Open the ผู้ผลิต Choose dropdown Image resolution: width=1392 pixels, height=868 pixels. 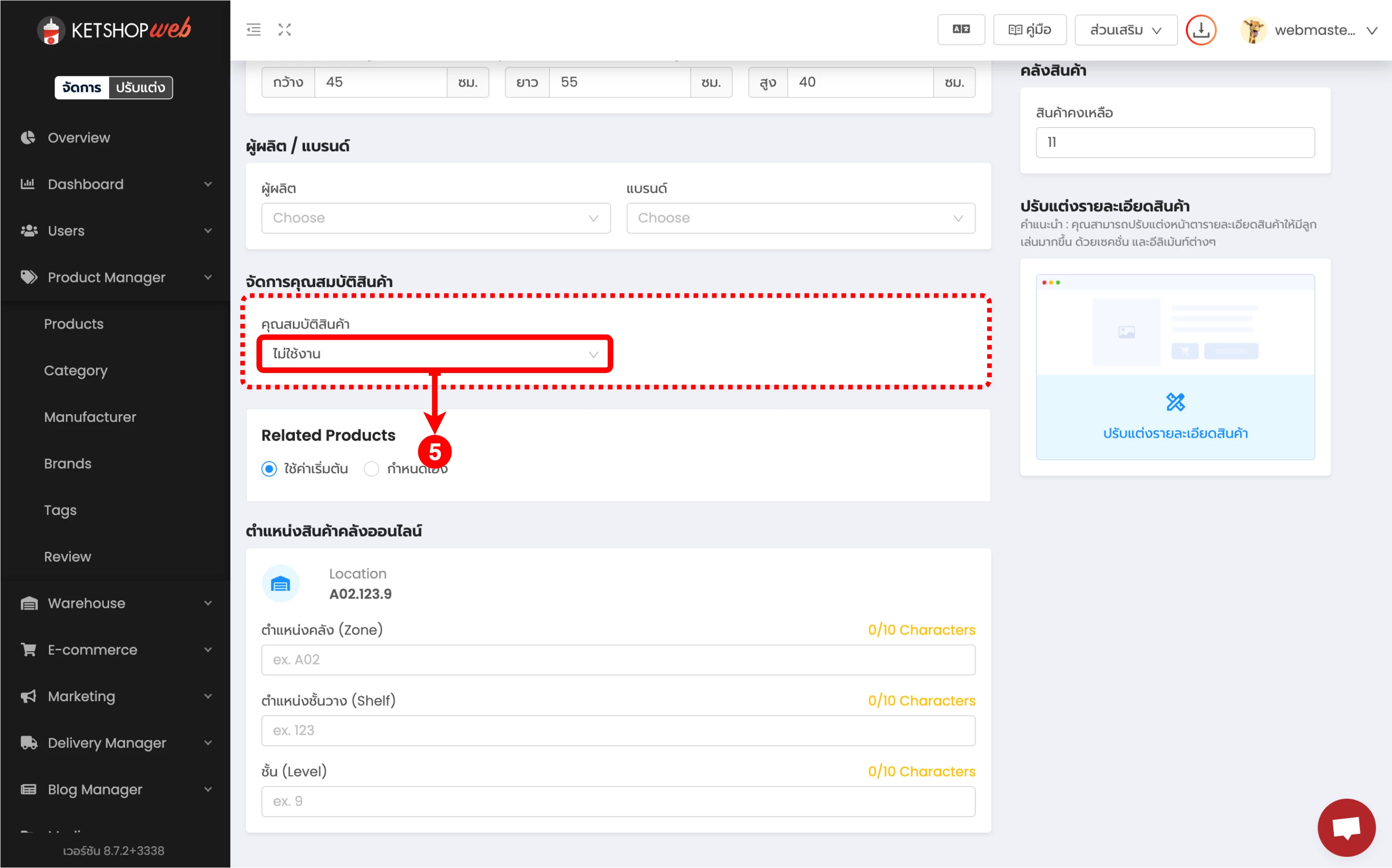[x=436, y=218]
